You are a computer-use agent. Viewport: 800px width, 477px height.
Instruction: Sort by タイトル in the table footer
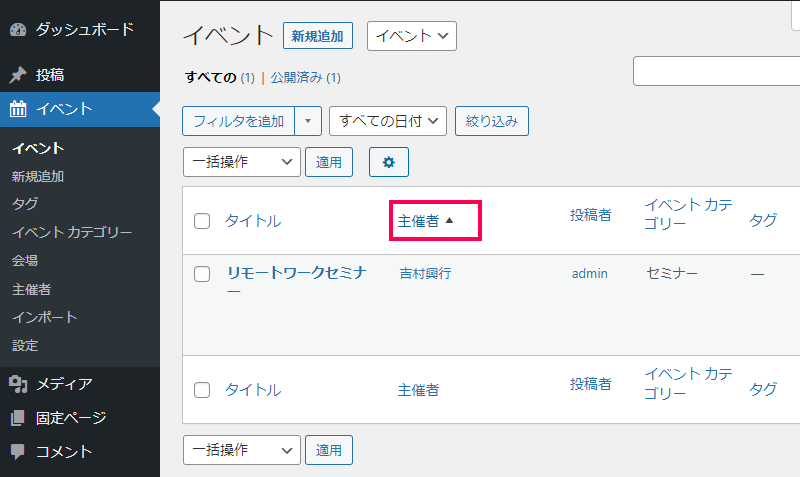[x=253, y=390]
